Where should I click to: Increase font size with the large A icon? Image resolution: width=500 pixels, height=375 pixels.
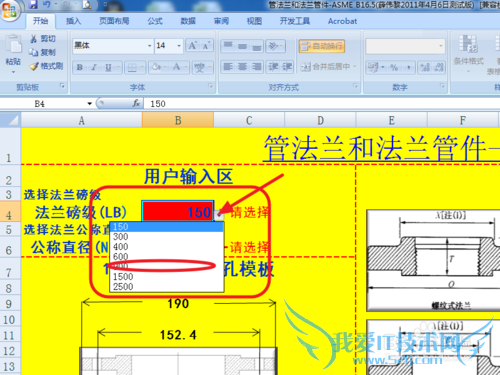point(193,46)
